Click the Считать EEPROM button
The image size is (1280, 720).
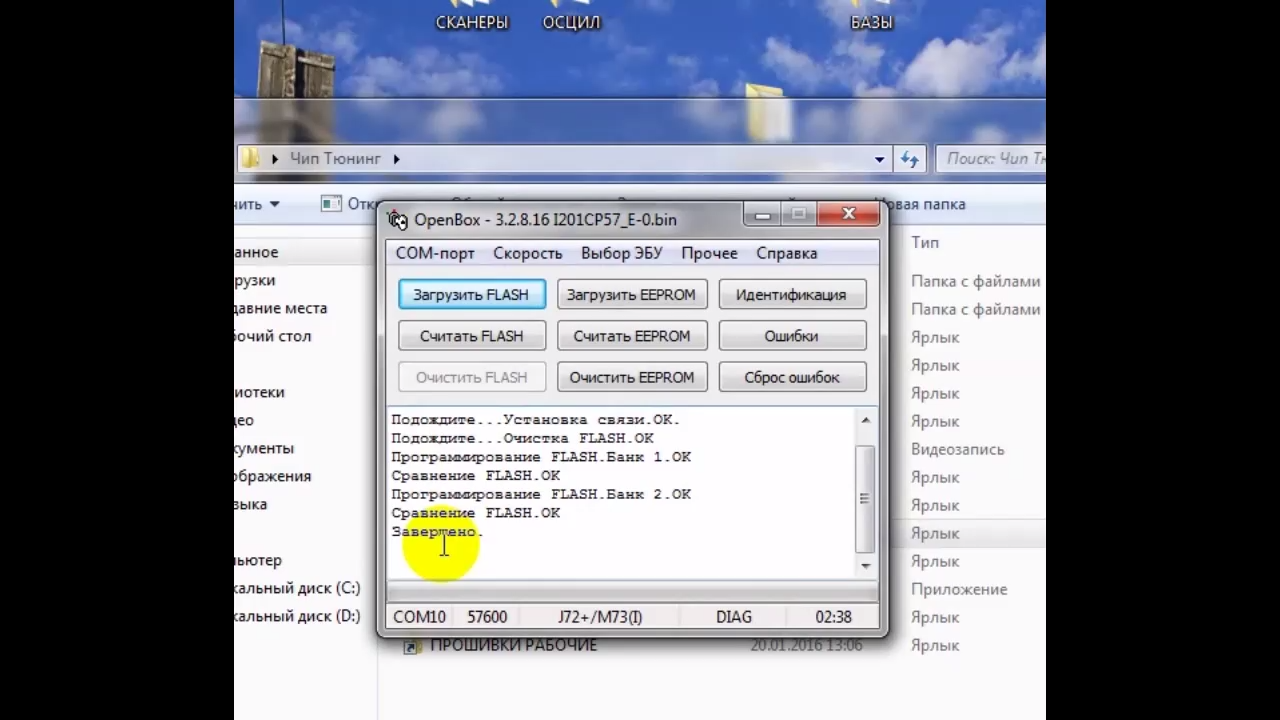click(x=631, y=336)
